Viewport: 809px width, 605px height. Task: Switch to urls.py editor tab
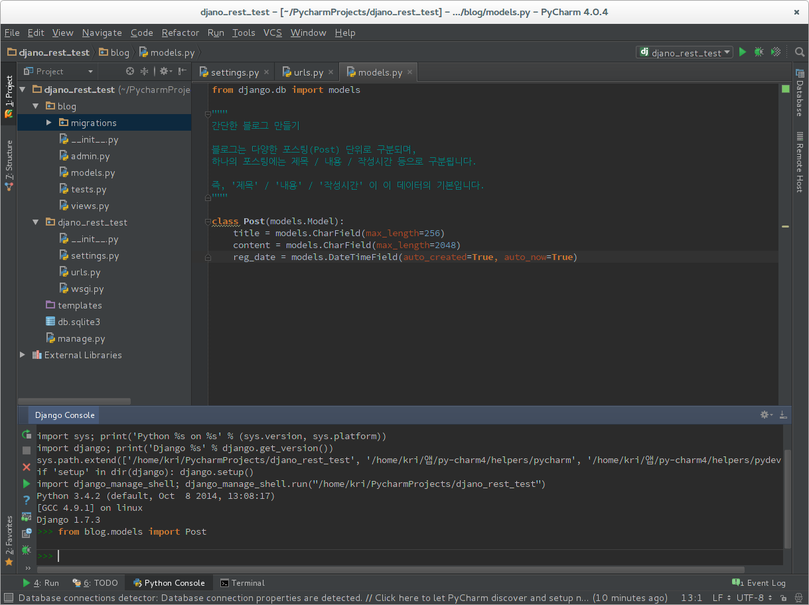(308, 72)
